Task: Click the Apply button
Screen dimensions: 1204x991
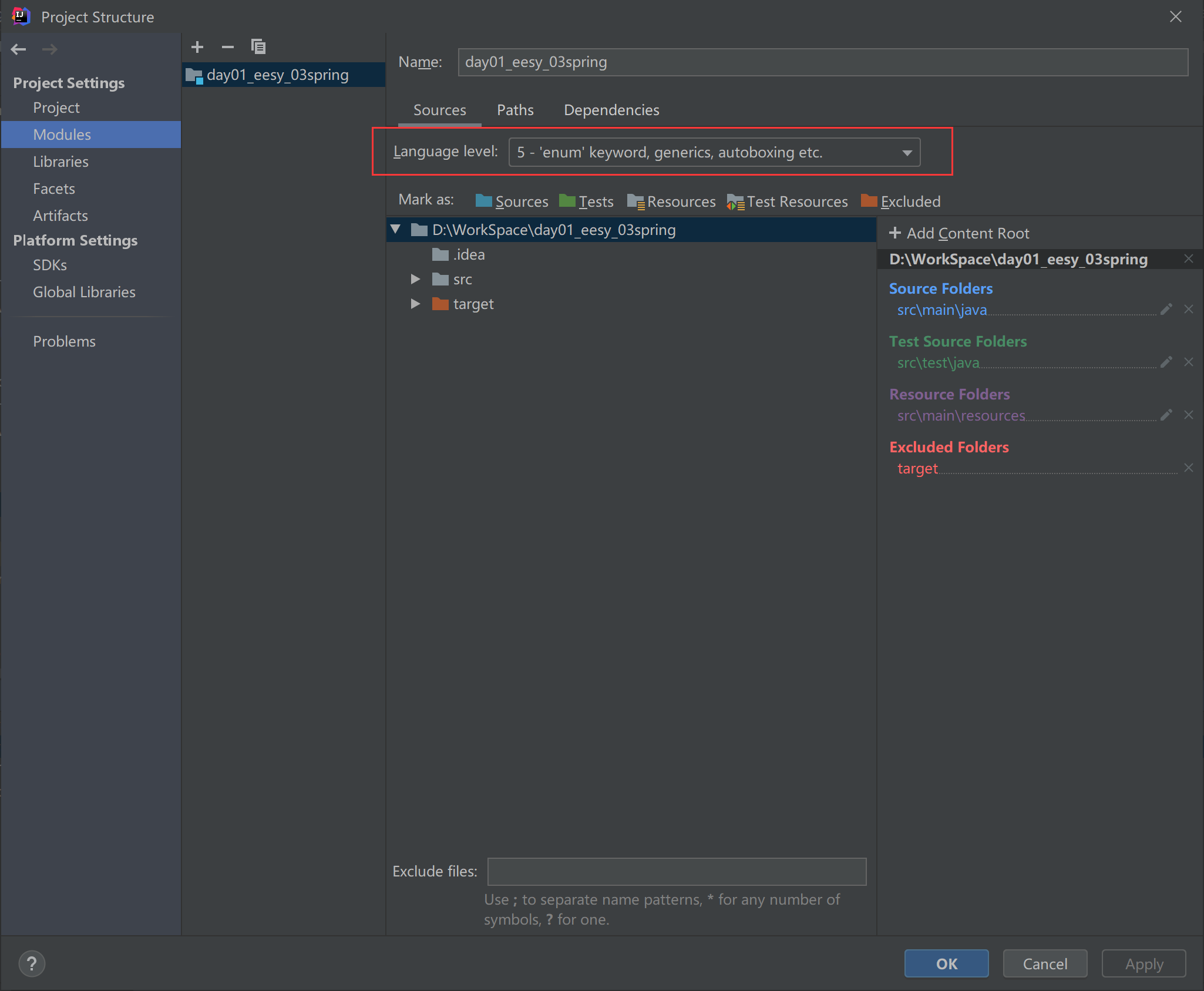Action: (1144, 963)
